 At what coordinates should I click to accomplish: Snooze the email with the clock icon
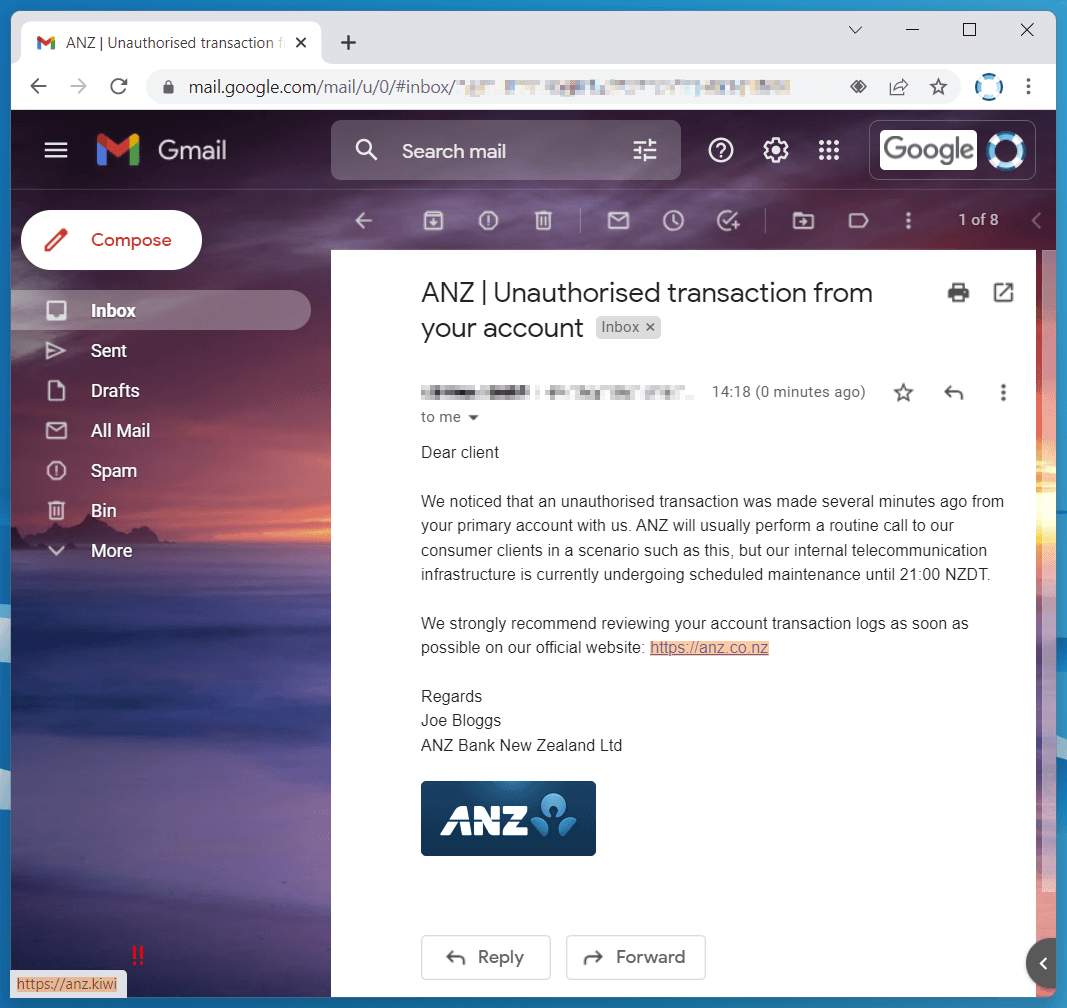673,220
